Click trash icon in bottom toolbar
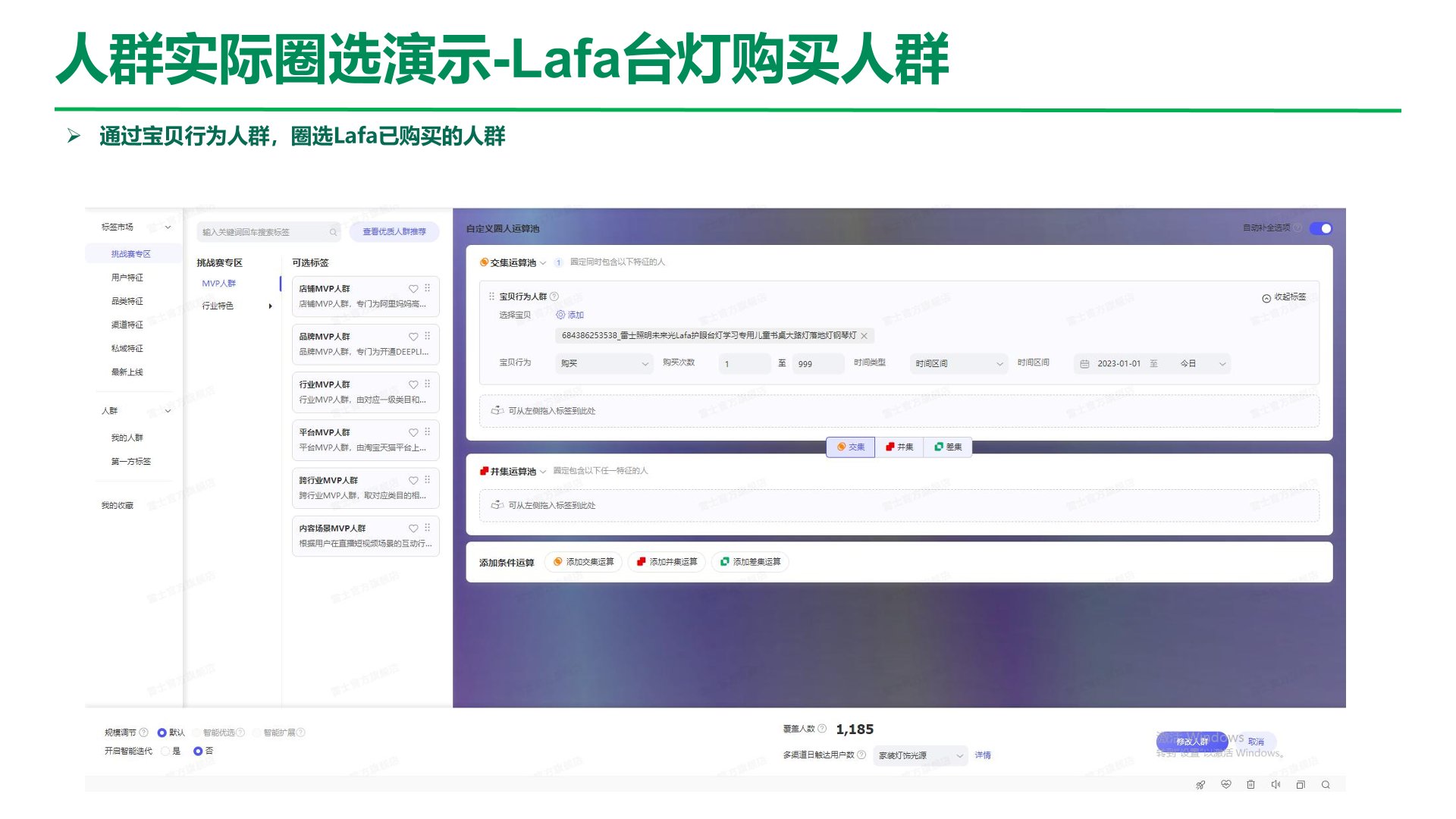 [1250, 785]
